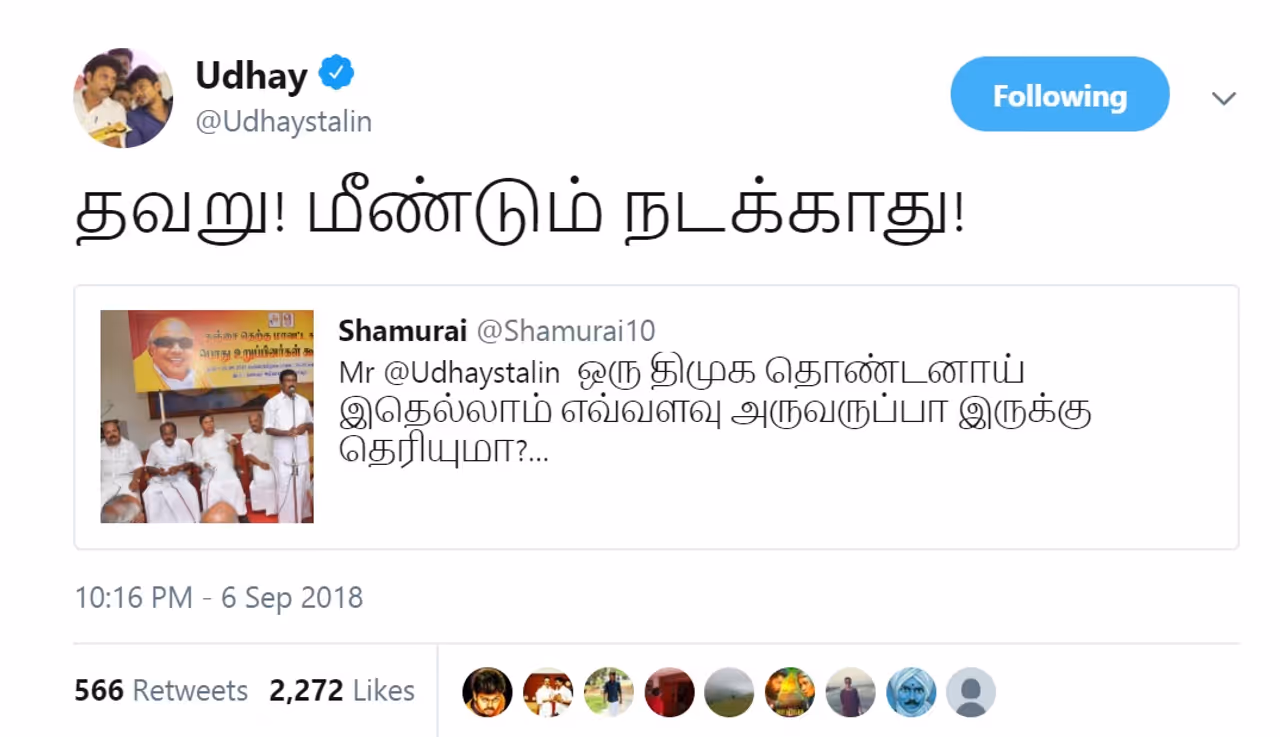
Task: Open the blue verified badge beside Udhay
Action: coord(337,74)
